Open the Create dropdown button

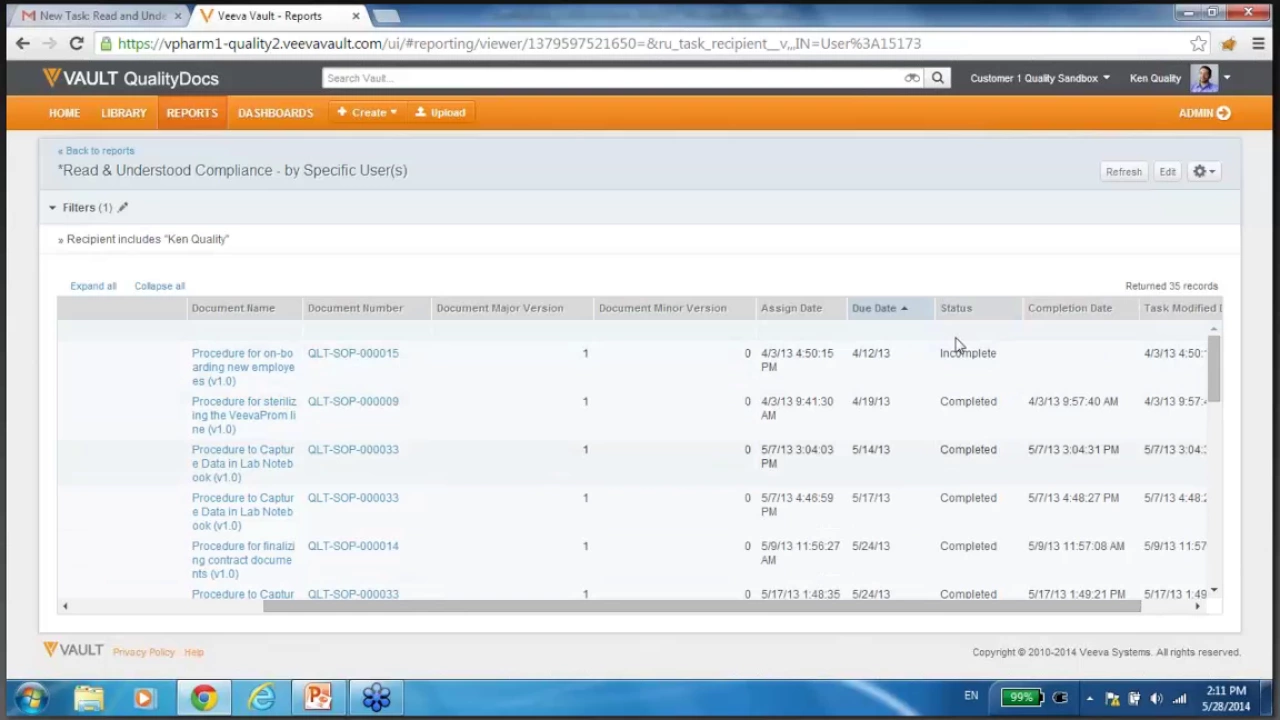click(367, 112)
